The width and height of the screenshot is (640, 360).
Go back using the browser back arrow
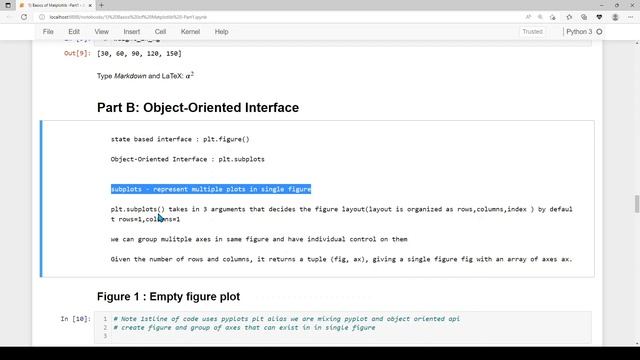click(9, 17)
